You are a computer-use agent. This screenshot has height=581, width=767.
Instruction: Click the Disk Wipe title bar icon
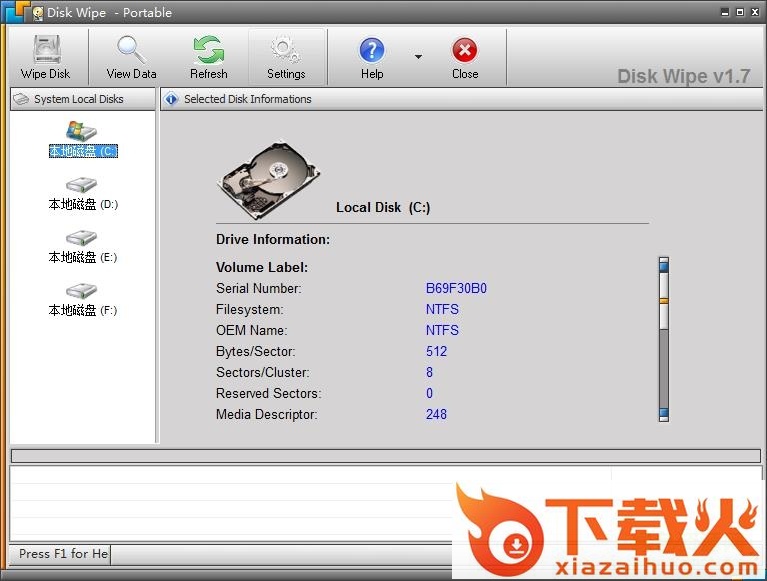click(x=37, y=13)
